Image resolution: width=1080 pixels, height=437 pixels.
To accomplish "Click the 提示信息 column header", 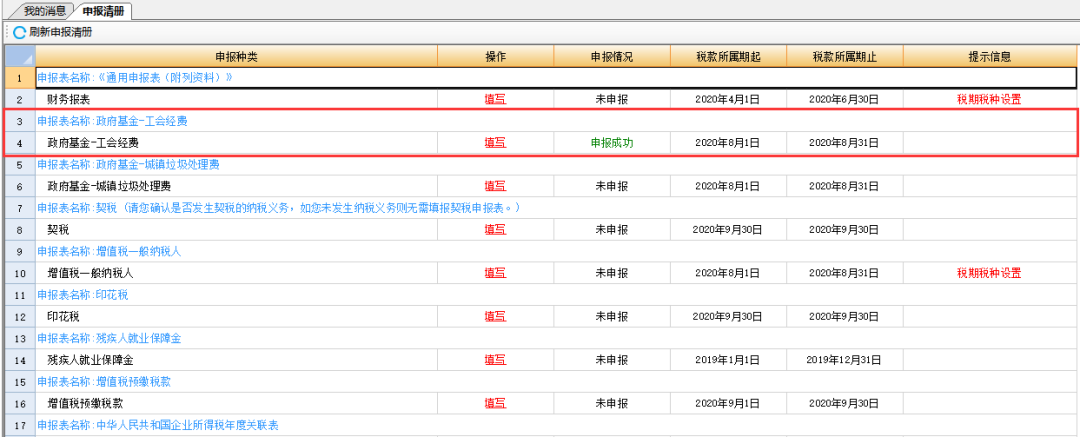I will point(989,57).
